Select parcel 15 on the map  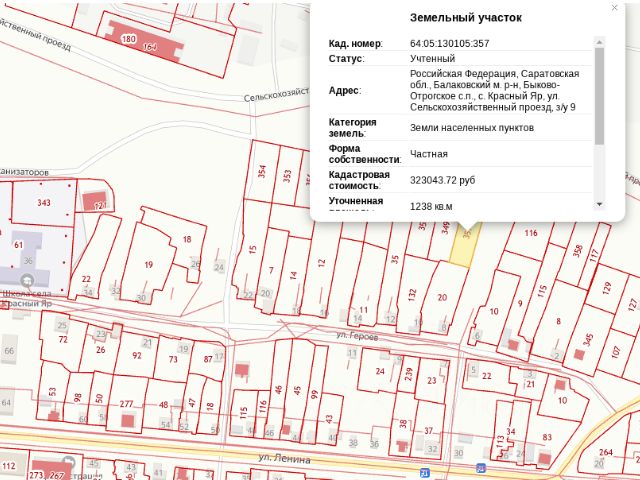[x=252, y=249]
